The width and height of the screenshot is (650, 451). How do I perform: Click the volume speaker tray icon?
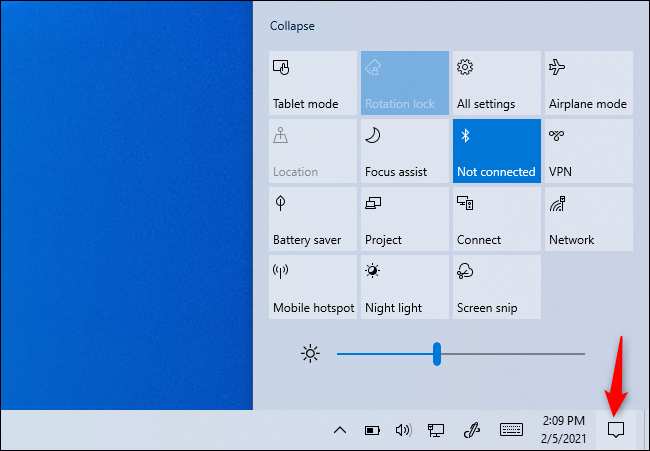[x=403, y=431]
